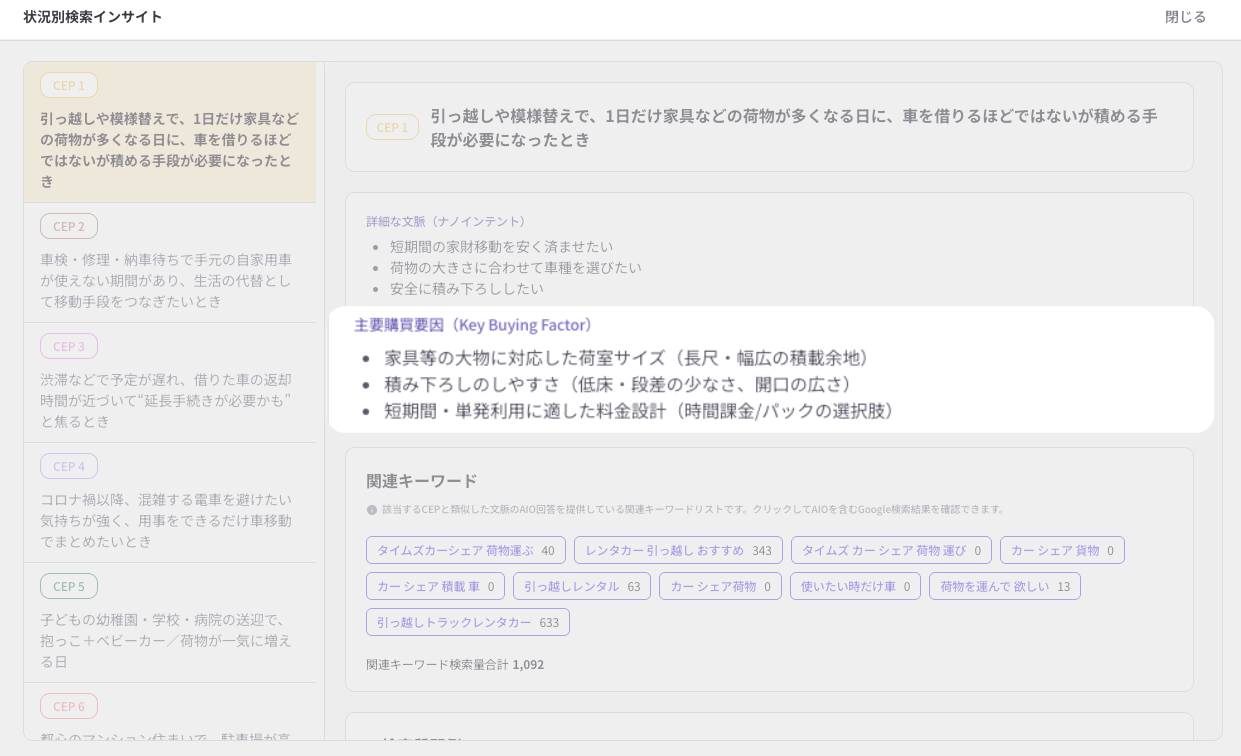Screen dimensions: 1241x756
Task: Open keyword 引っ越しレンタル 63
Action: pos(582,586)
